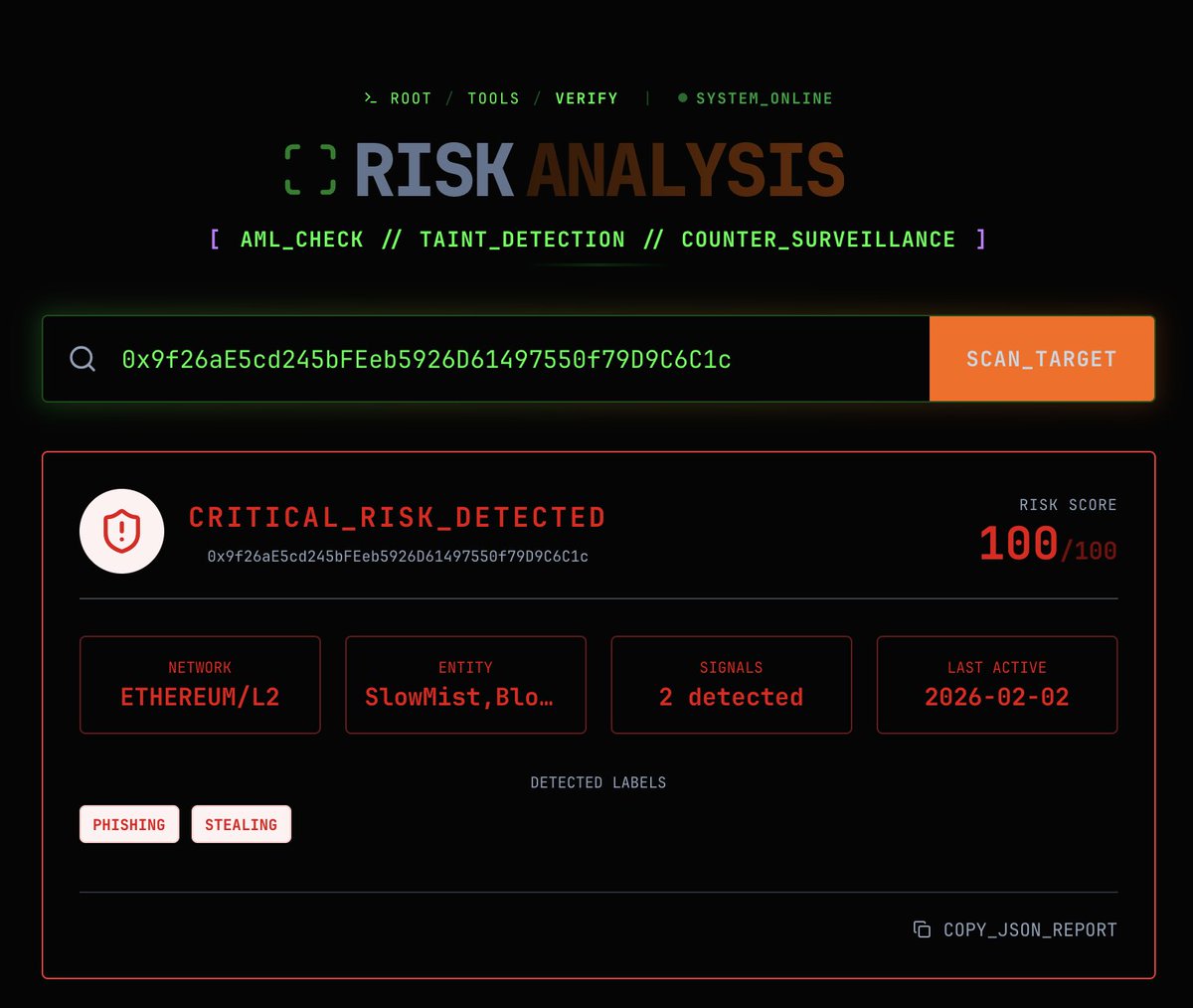
Task: Select the PHISHING label tag
Action: tap(129, 824)
